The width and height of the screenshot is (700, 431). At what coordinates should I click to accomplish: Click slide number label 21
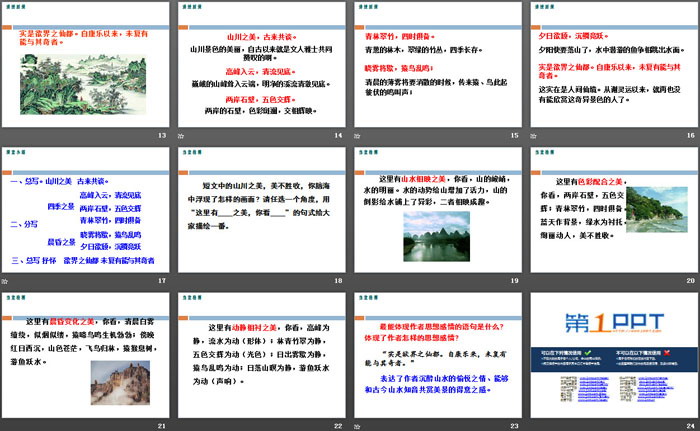click(x=162, y=426)
